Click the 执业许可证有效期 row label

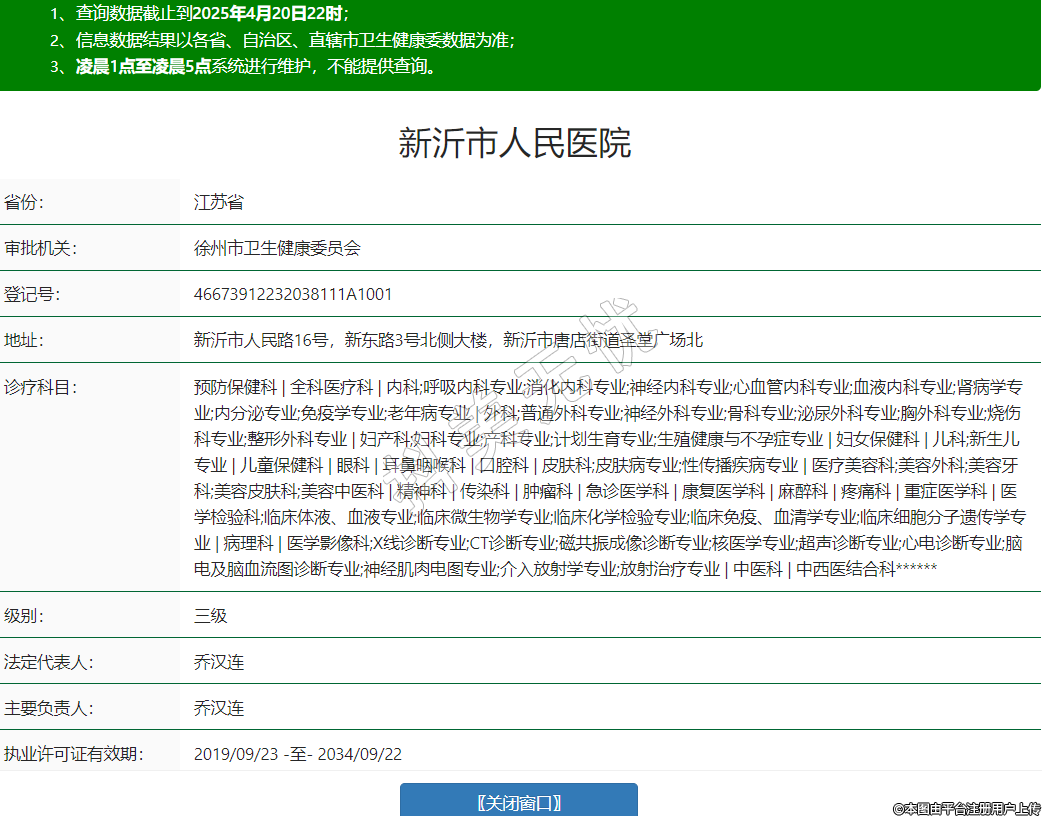(x=74, y=754)
